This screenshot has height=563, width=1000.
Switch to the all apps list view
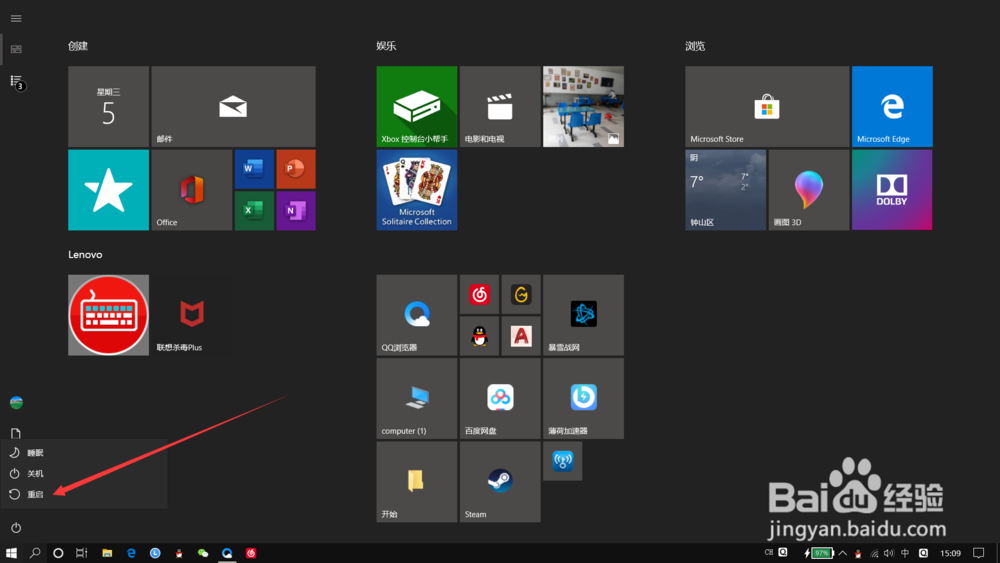16,81
